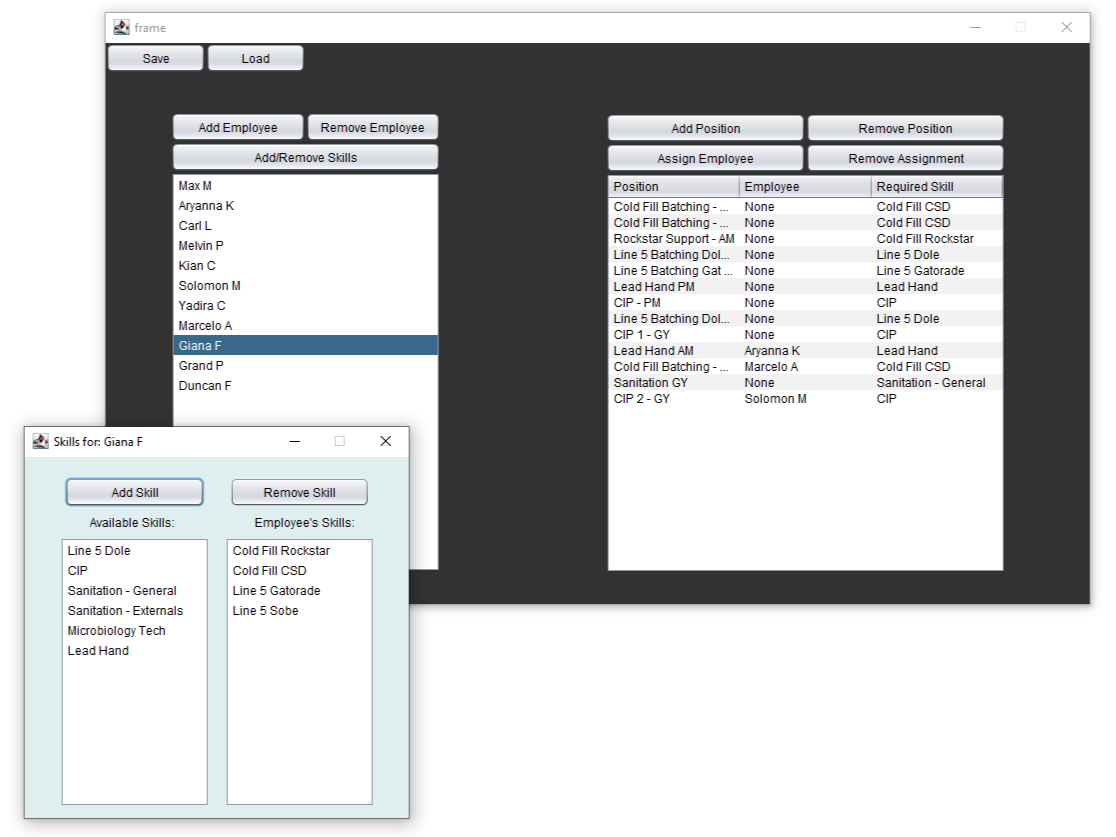Click the Add Position button

(705, 129)
